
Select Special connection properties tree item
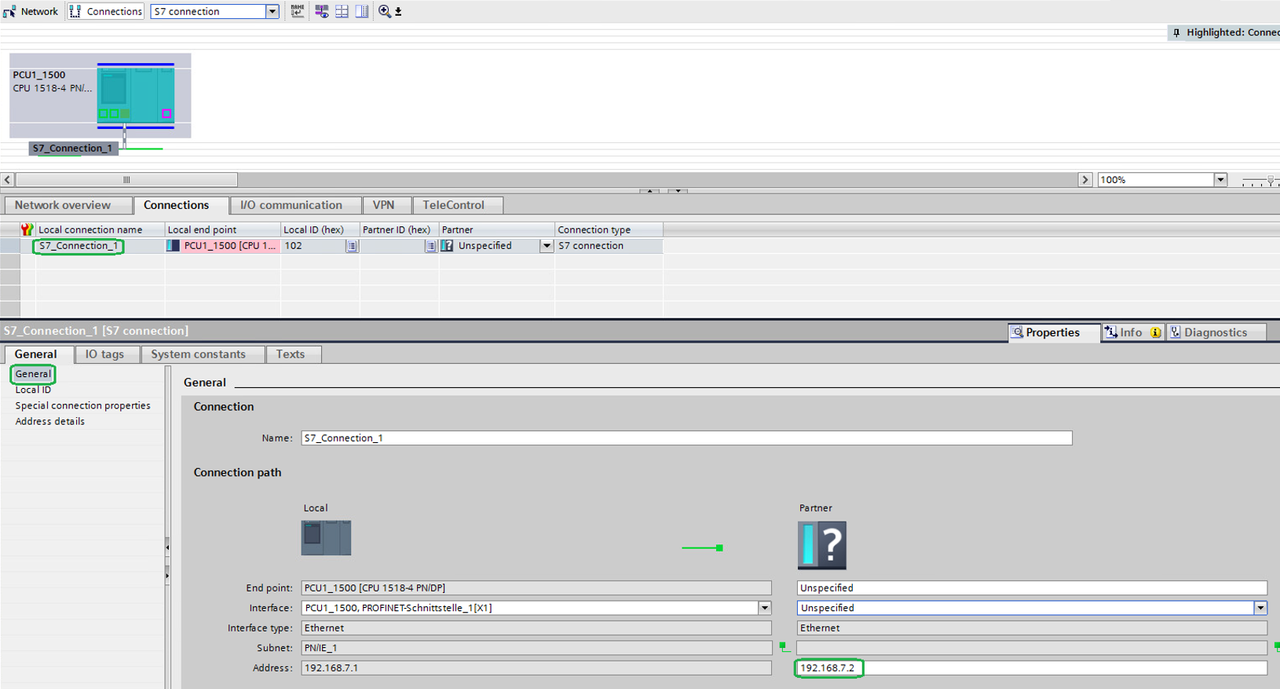[x=83, y=406]
